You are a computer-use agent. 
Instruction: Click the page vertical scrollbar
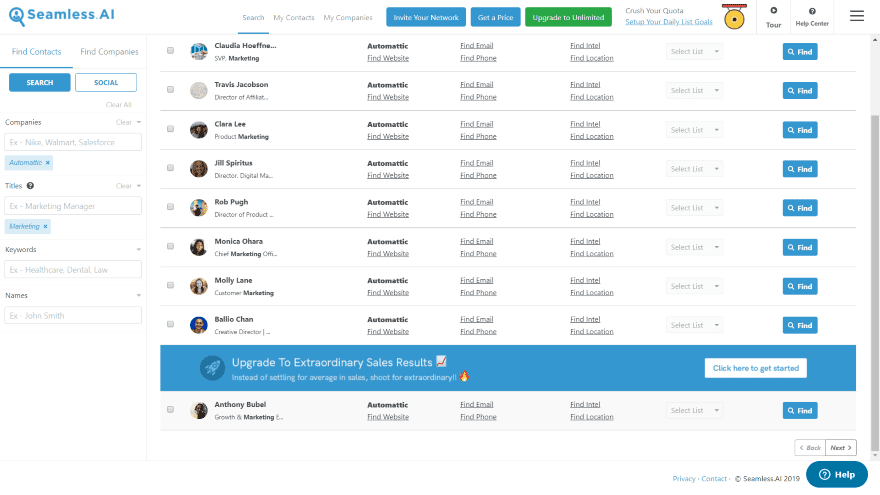[x=875, y=281]
